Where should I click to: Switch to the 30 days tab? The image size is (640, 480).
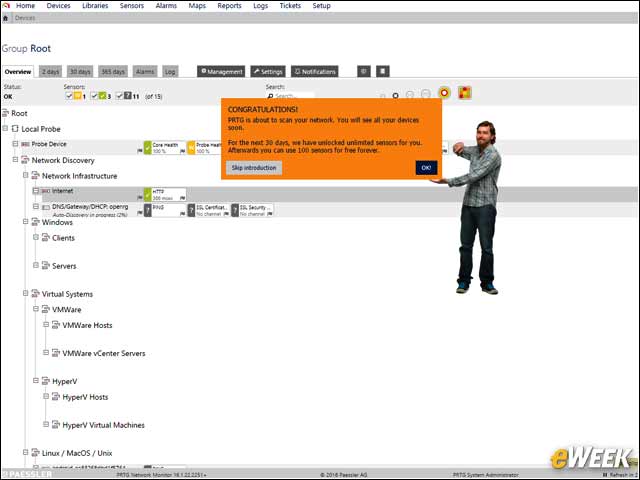[x=80, y=71]
